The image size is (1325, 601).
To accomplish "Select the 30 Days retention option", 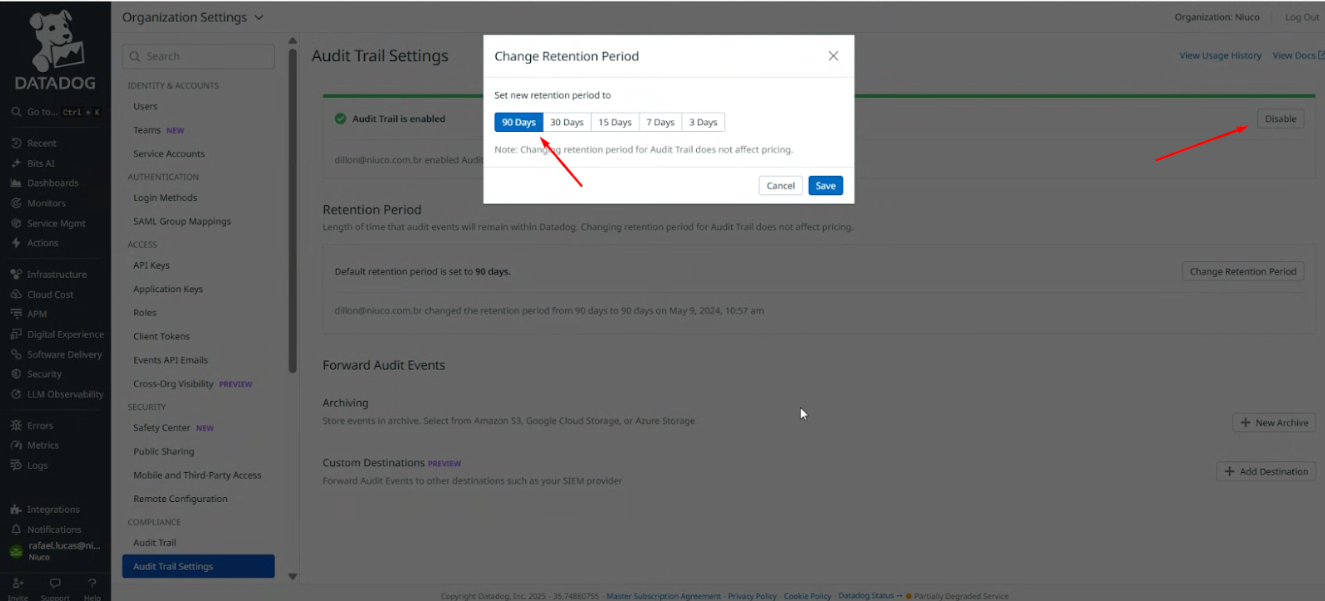I will (x=567, y=122).
